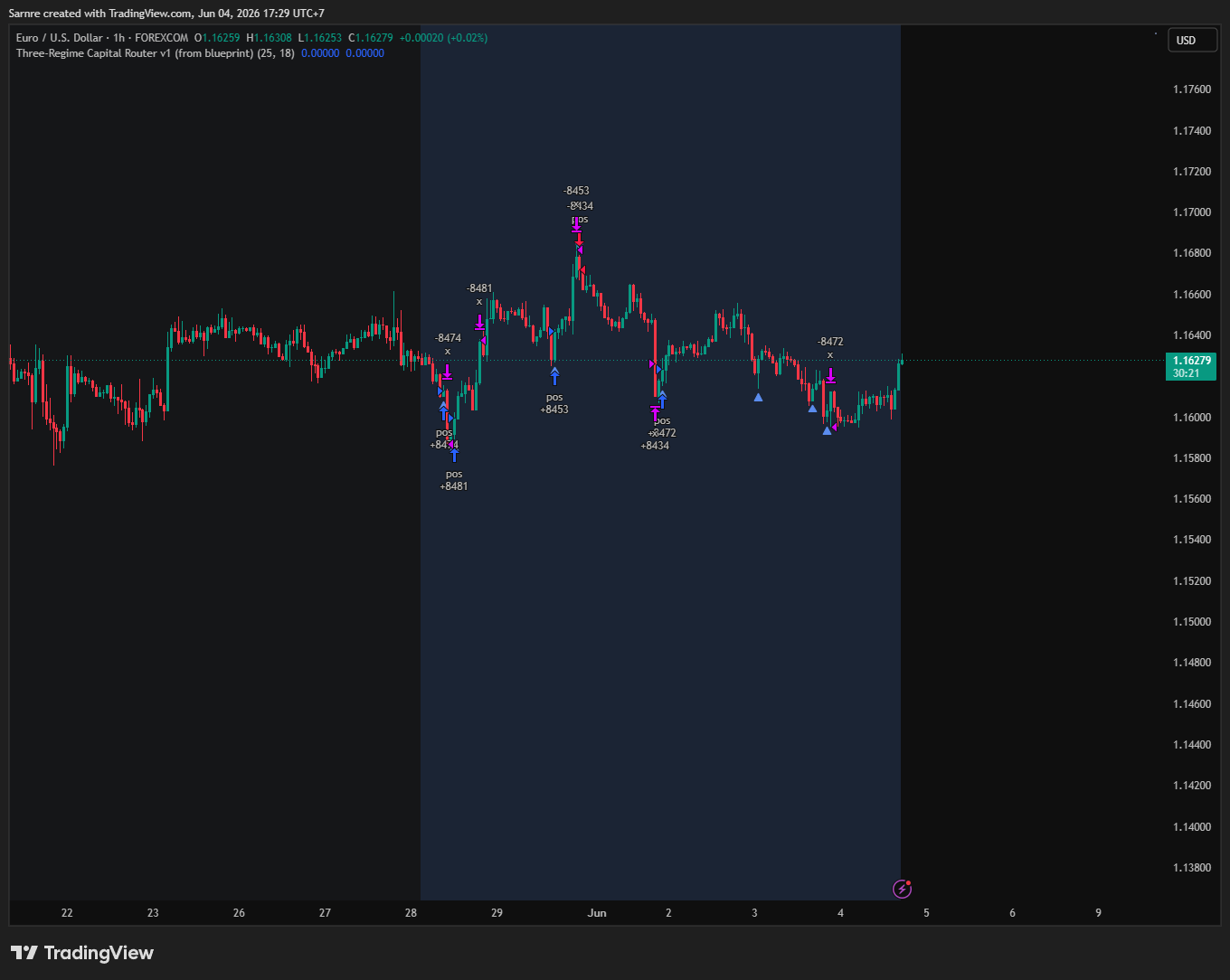Viewport: 1230px width, 980px height.
Task: Click the 1.15400 price axis label
Action: pos(1191,540)
